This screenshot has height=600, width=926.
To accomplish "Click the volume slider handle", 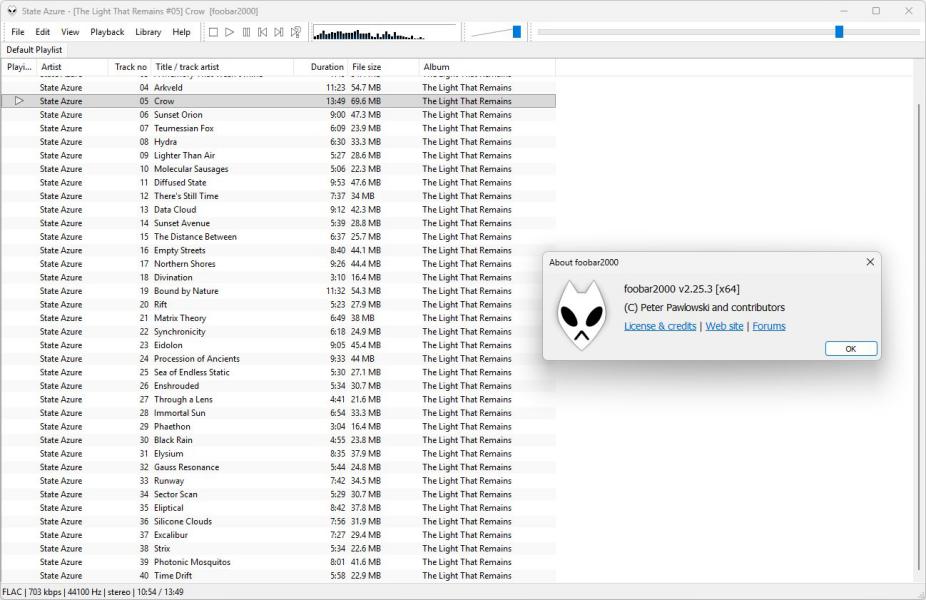I will click(517, 32).
